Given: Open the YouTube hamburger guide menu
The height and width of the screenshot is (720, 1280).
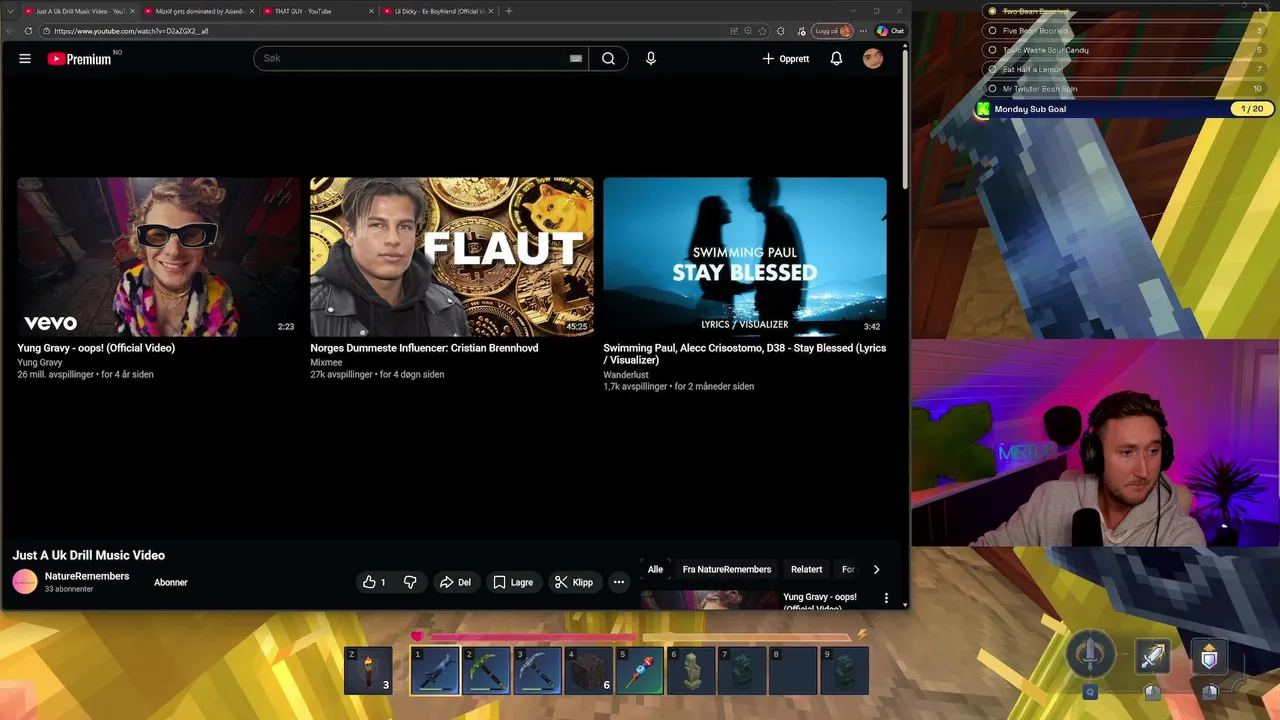Looking at the screenshot, I should click(25, 59).
